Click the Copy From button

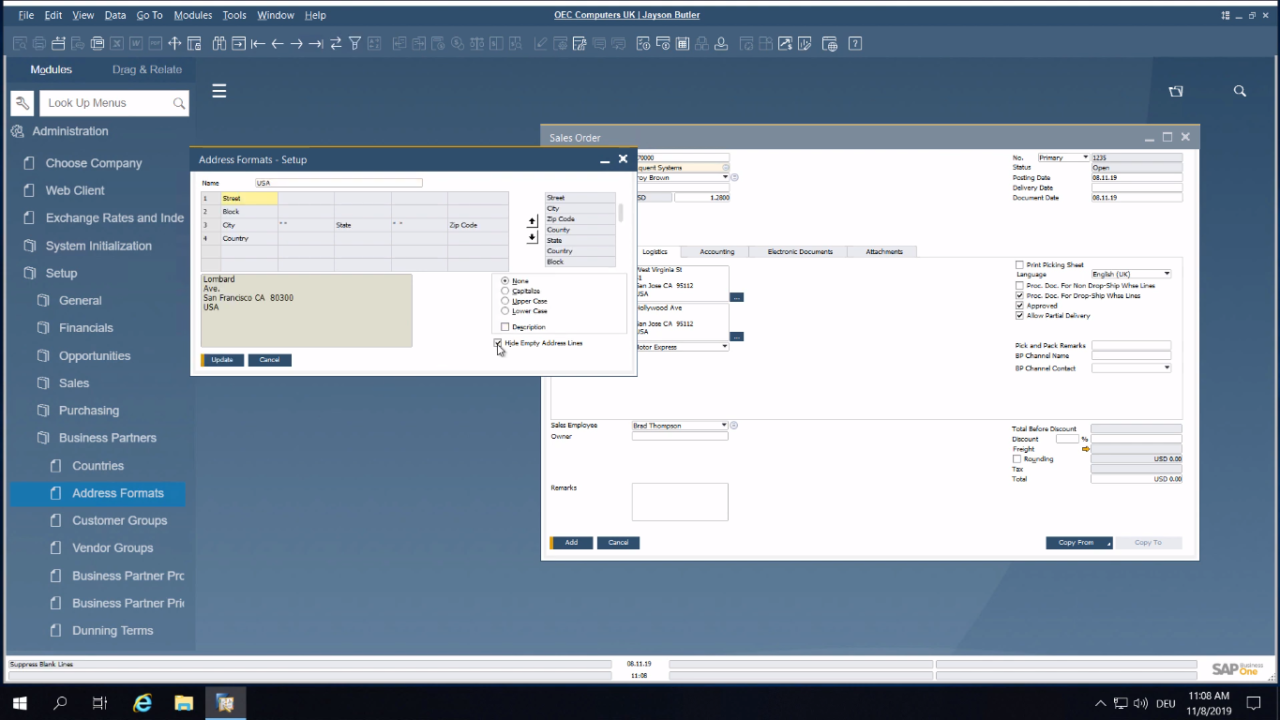(1077, 542)
